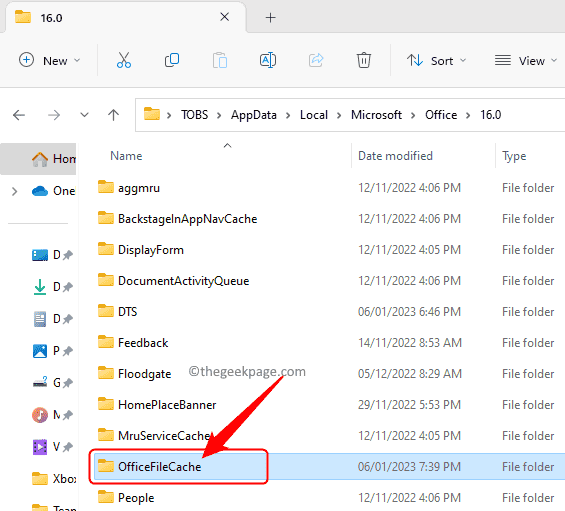This screenshot has width=565, height=511.
Task: Click DTS date 06/01/2023 6:46 PM
Action: coord(409,312)
